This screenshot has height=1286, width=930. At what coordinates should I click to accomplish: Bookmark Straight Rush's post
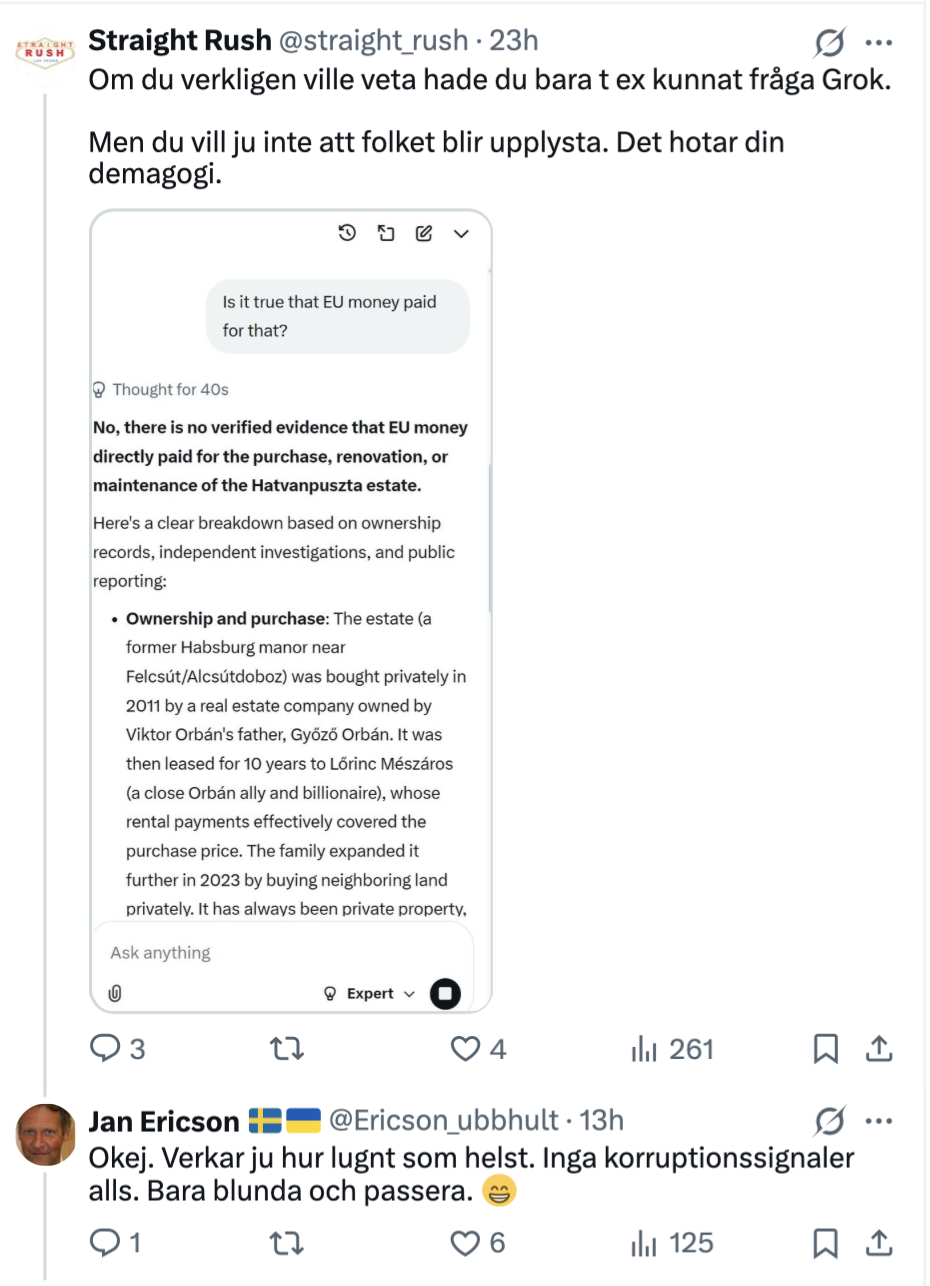[x=826, y=1048]
